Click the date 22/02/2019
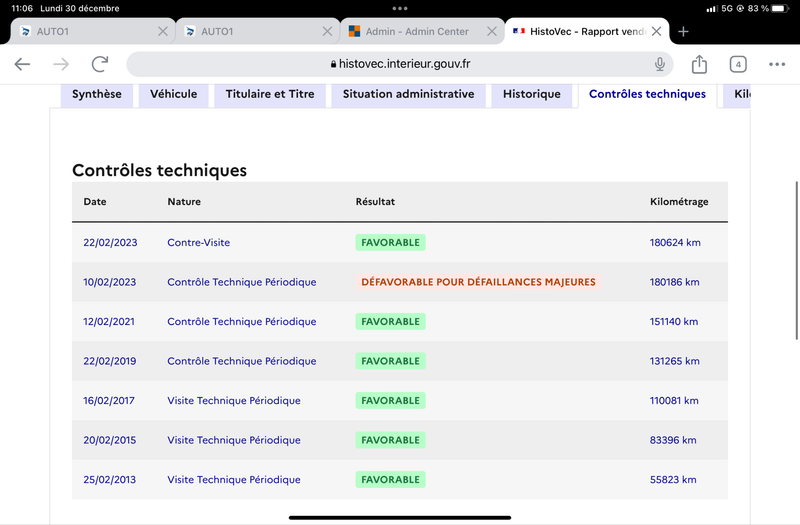This screenshot has width=800, height=525. coord(110,361)
